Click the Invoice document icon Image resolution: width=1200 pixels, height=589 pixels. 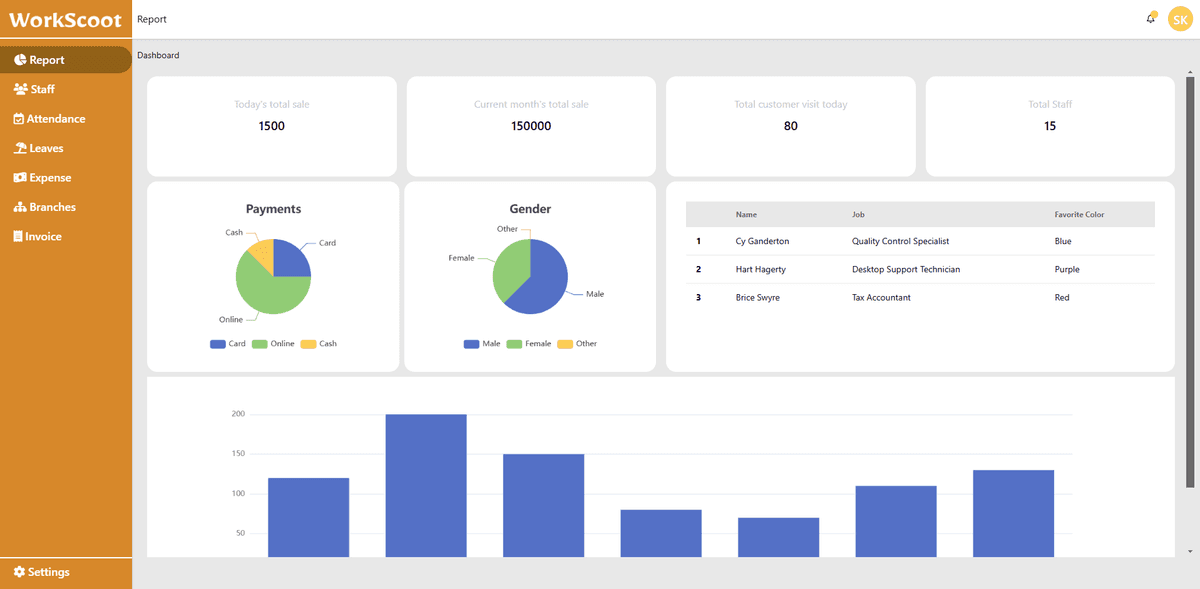18,237
